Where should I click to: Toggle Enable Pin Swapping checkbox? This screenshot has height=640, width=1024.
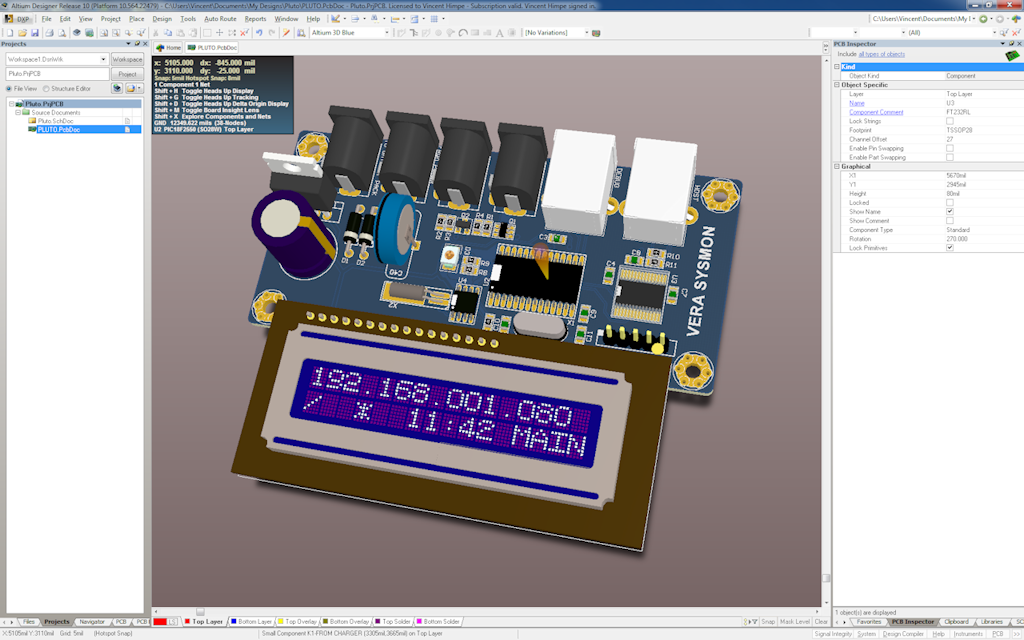pyautogui.click(x=950, y=148)
